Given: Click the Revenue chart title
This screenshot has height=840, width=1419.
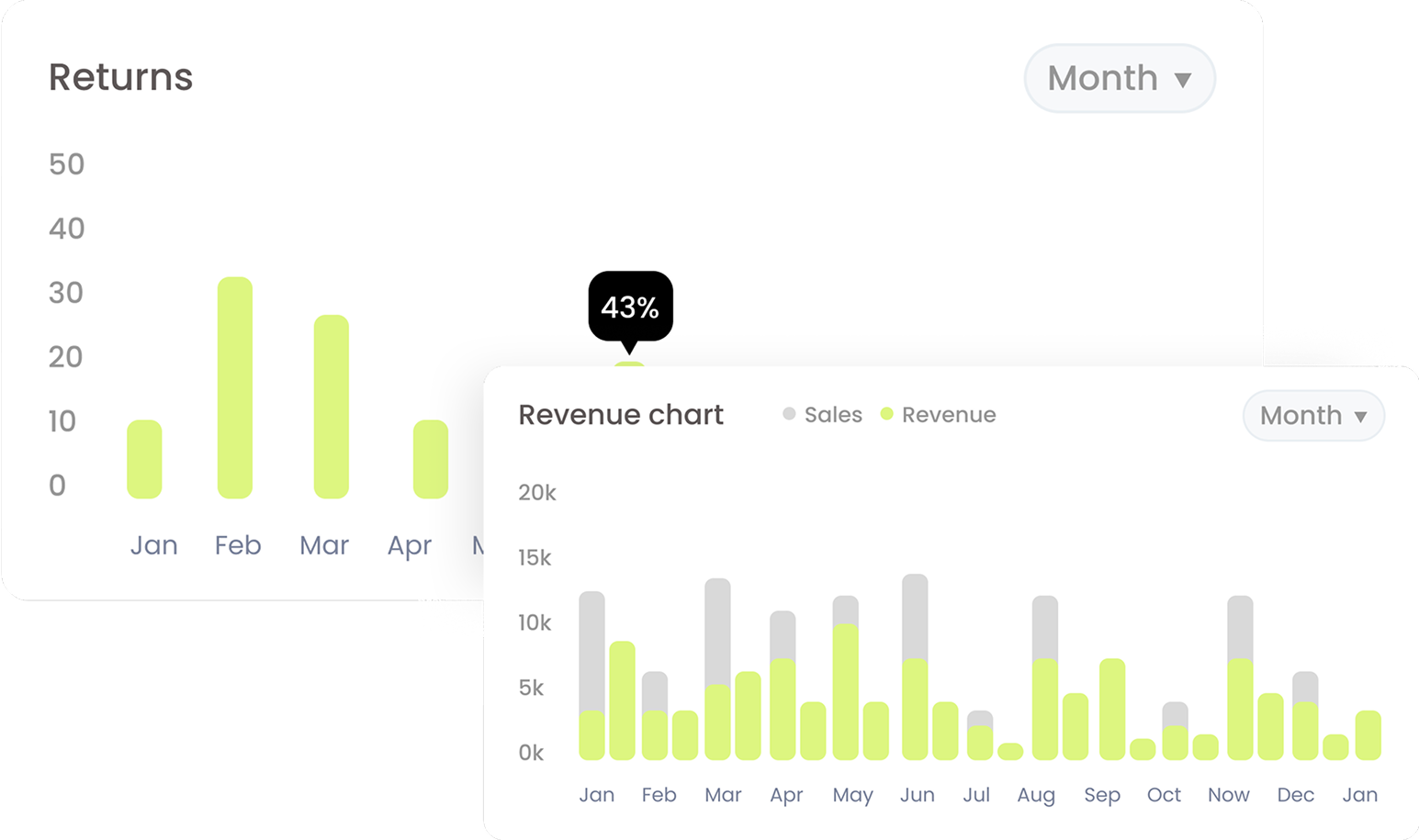Looking at the screenshot, I should click(x=621, y=415).
